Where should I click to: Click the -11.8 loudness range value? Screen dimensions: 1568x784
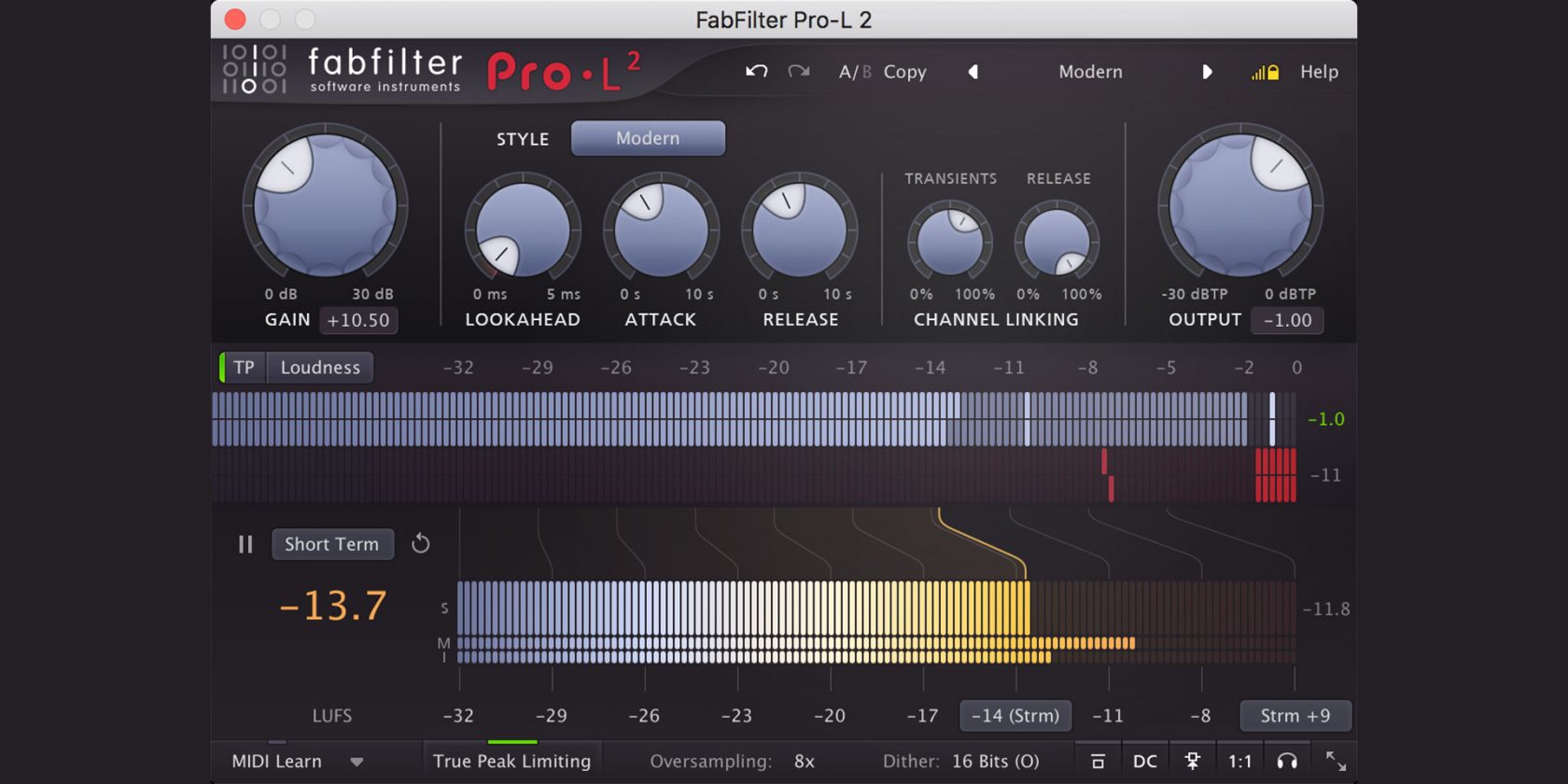click(1326, 609)
